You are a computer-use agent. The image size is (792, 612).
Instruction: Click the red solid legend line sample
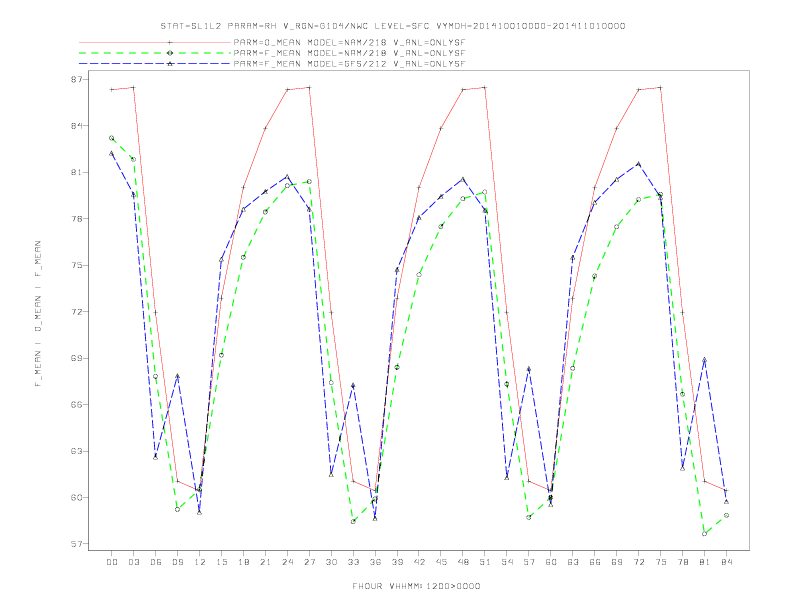click(x=155, y=42)
